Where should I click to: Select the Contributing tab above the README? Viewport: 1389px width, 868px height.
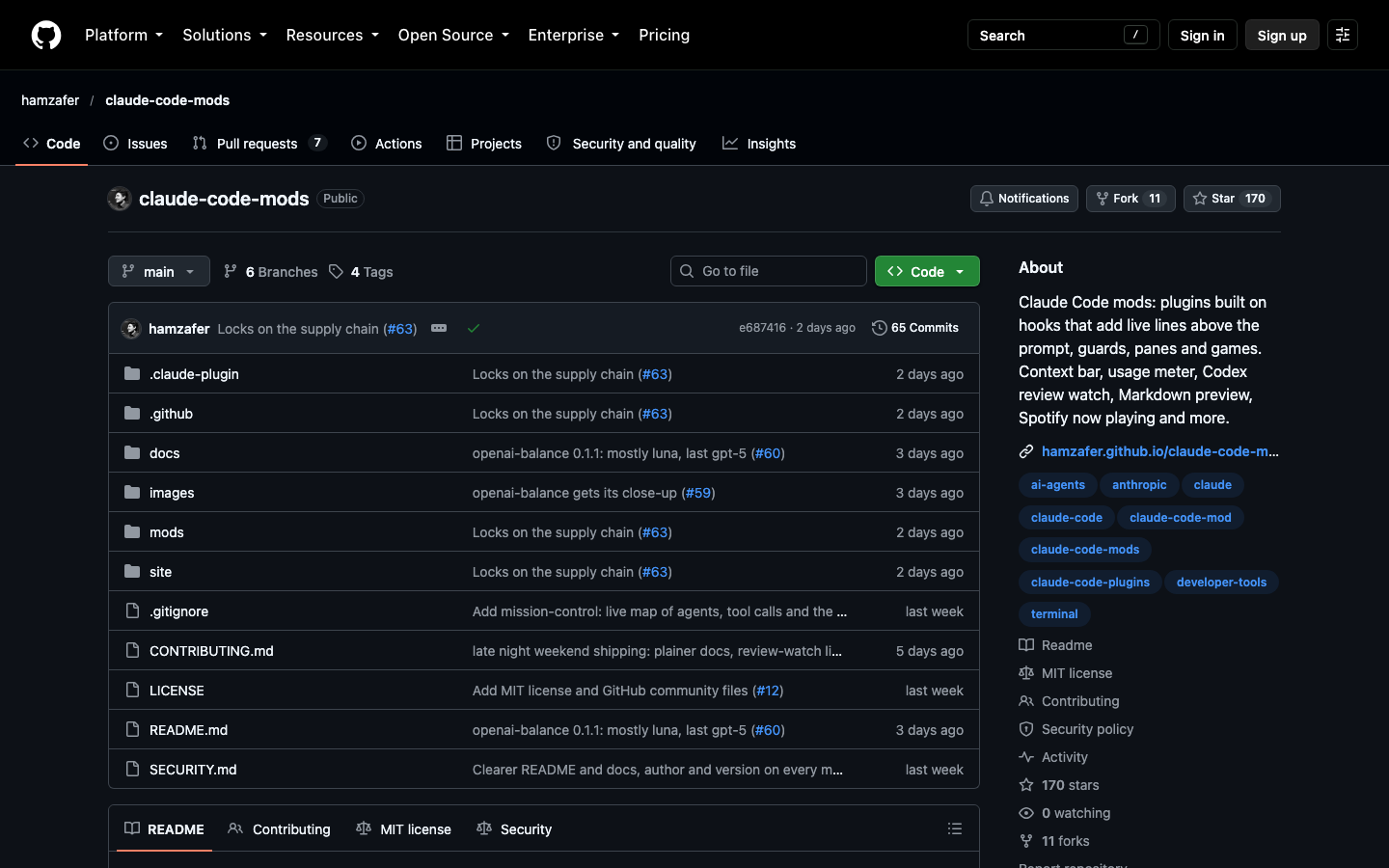point(280,829)
